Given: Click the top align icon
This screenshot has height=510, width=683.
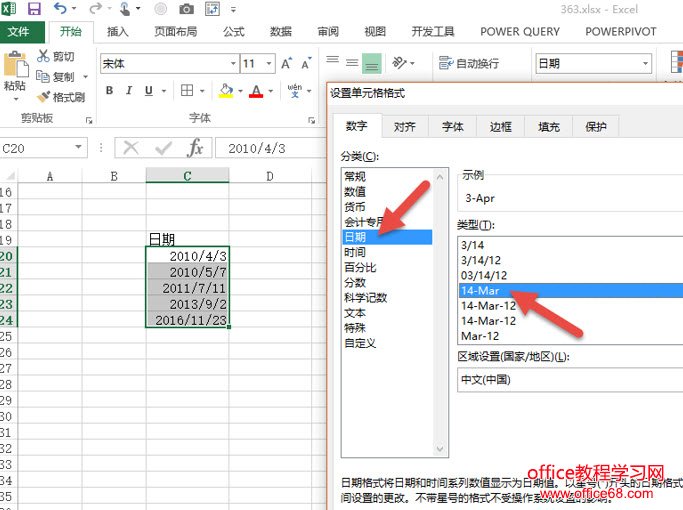Looking at the screenshot, I should coord(332,61).
